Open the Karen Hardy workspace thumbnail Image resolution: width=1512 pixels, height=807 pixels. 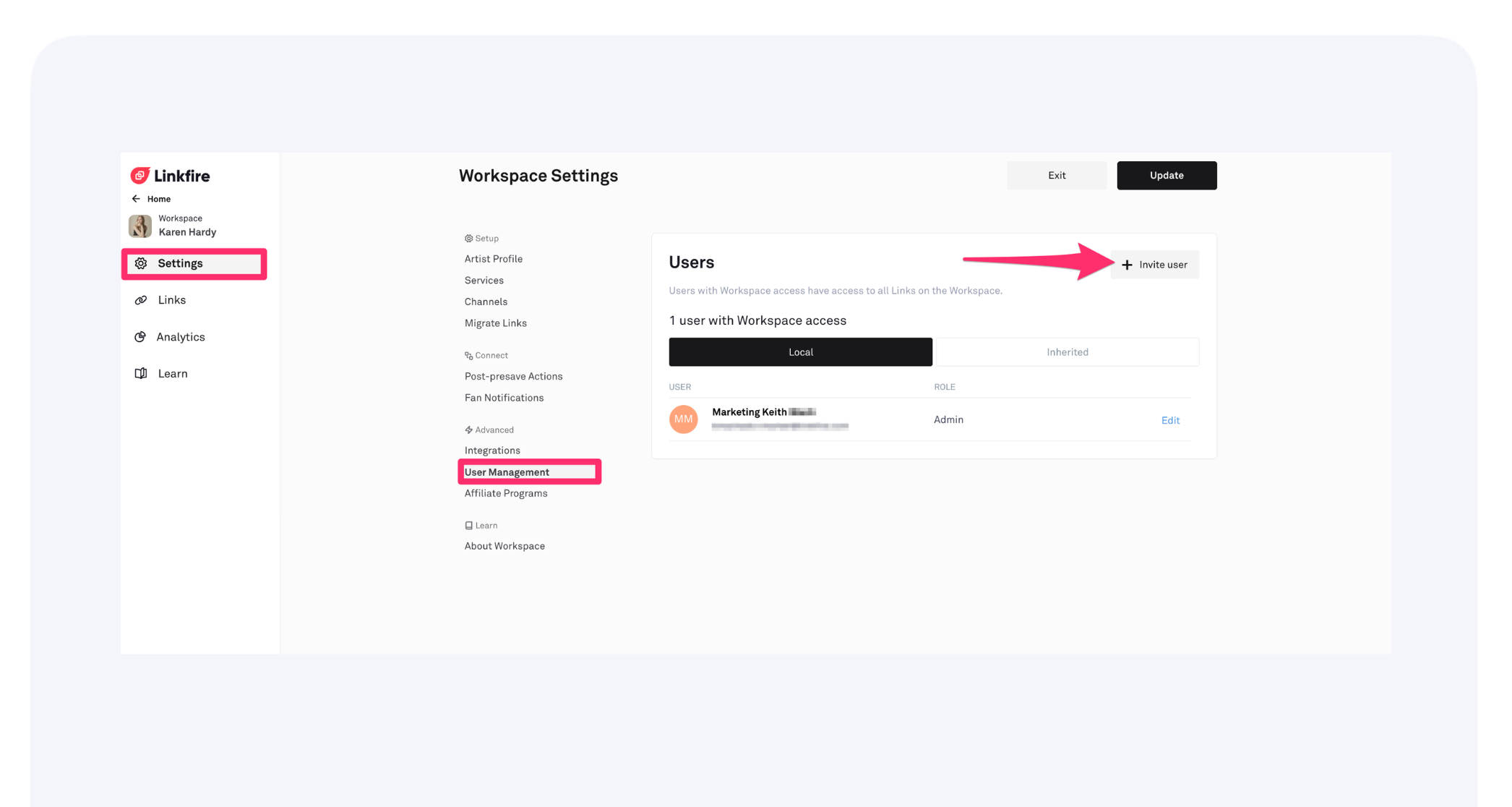[x=140, y=226]
